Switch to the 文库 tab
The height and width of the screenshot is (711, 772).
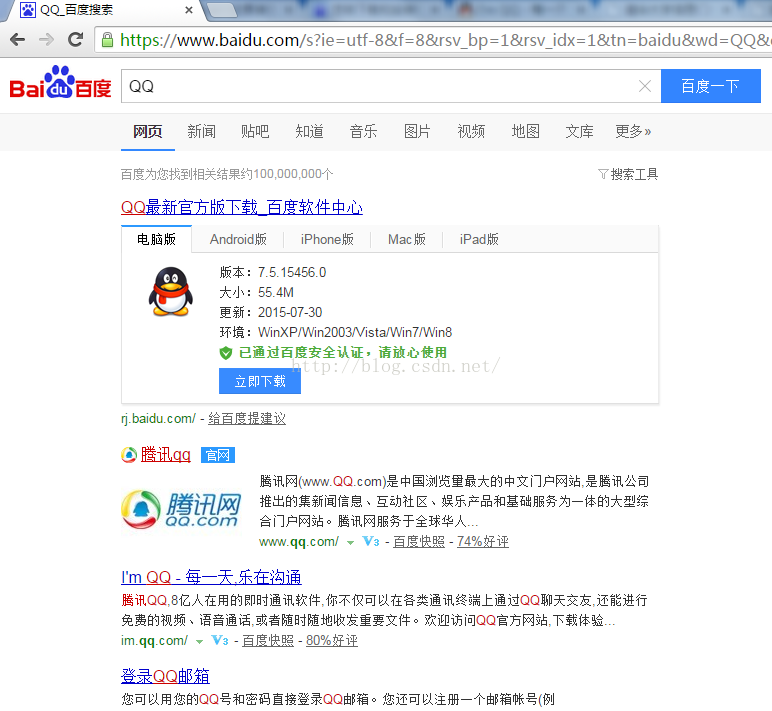(579, 131)
